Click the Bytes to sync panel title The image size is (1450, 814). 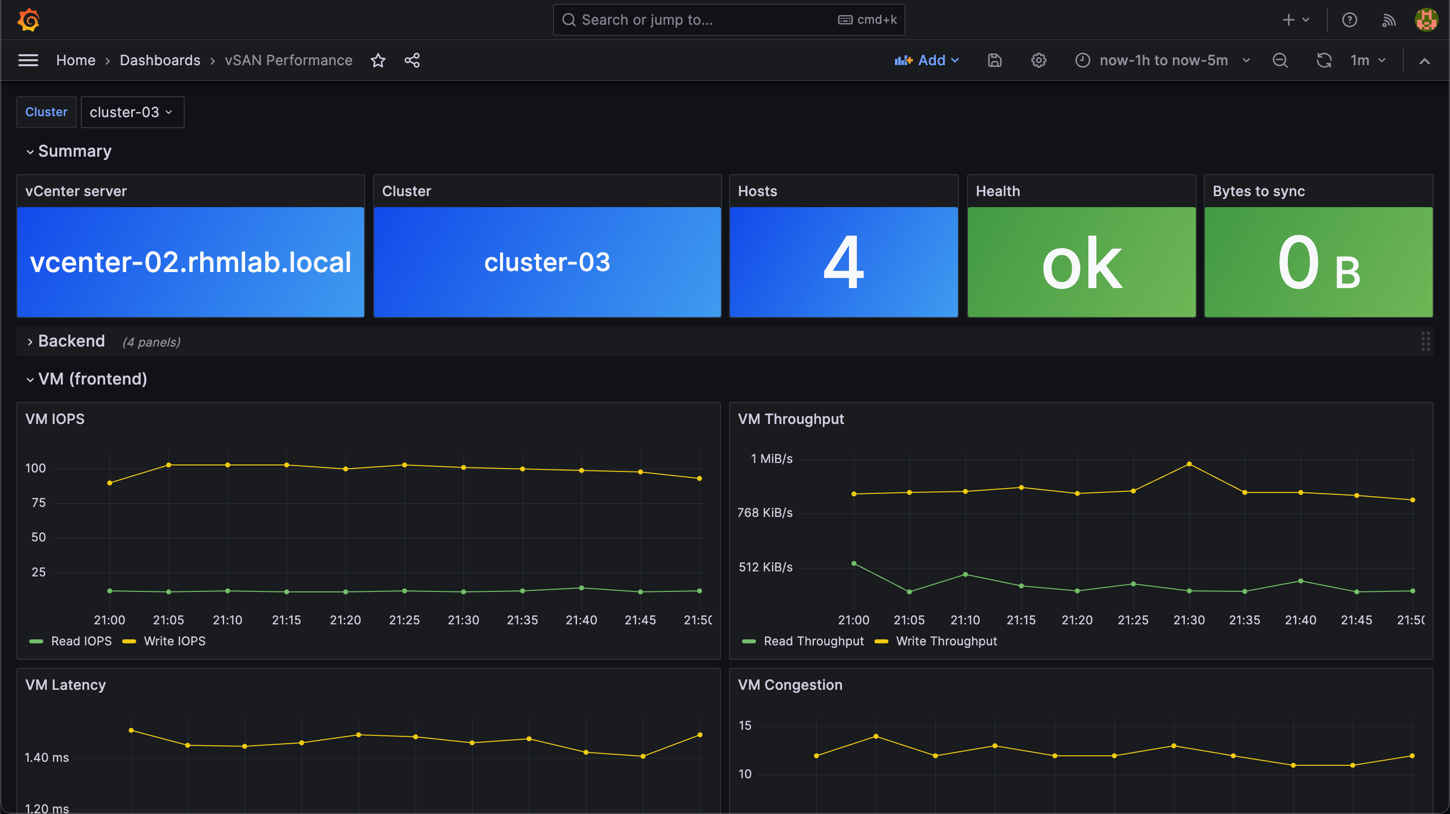[1258, 192]
